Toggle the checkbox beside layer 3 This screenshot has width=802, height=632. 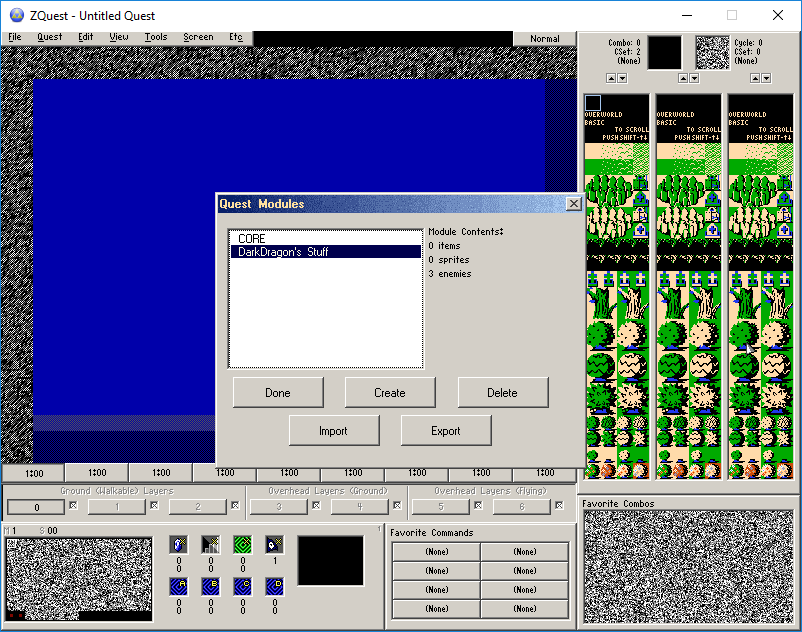pos(317,505)
